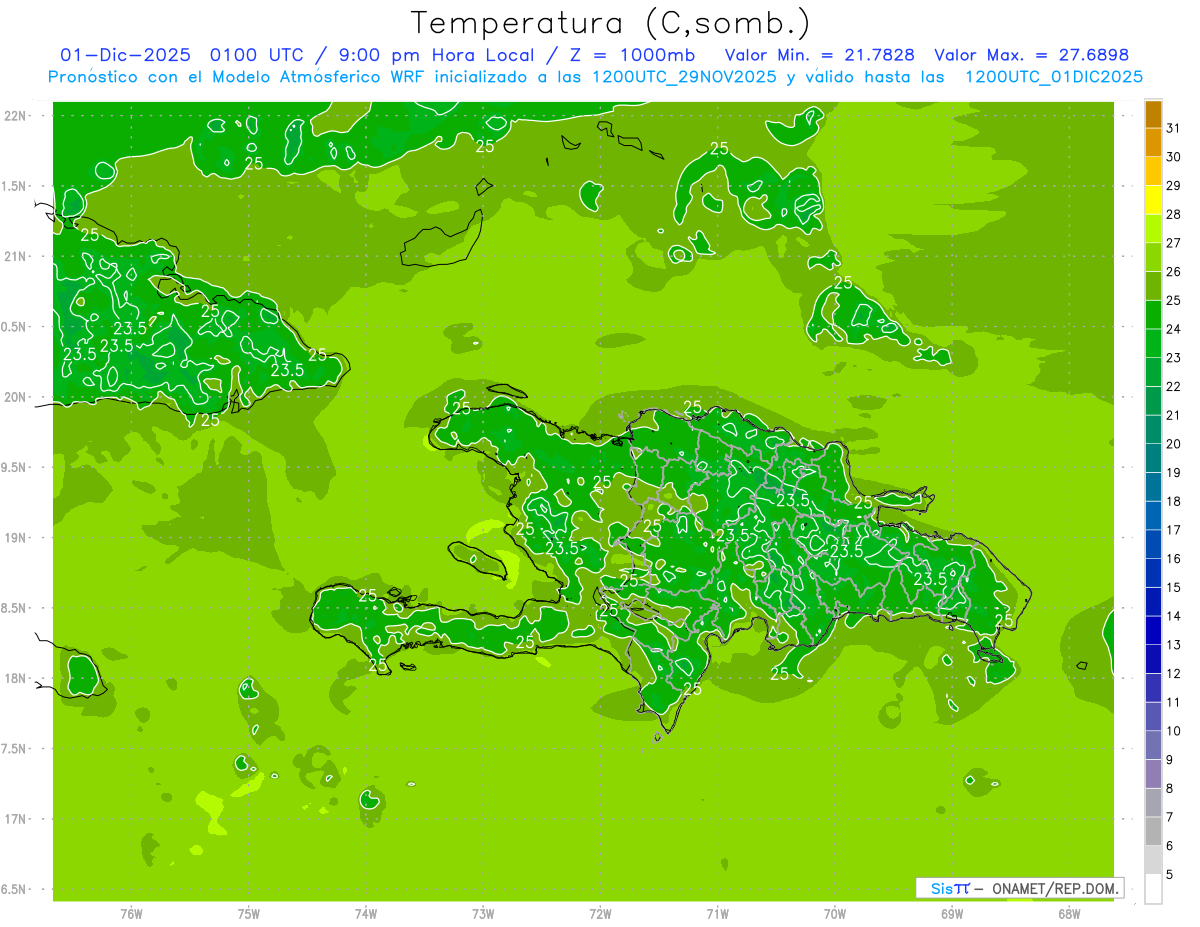Viewport: 1200px width, 927px height.
Task: Click the white legend swatch below 5
Action: click(1153, 889)
